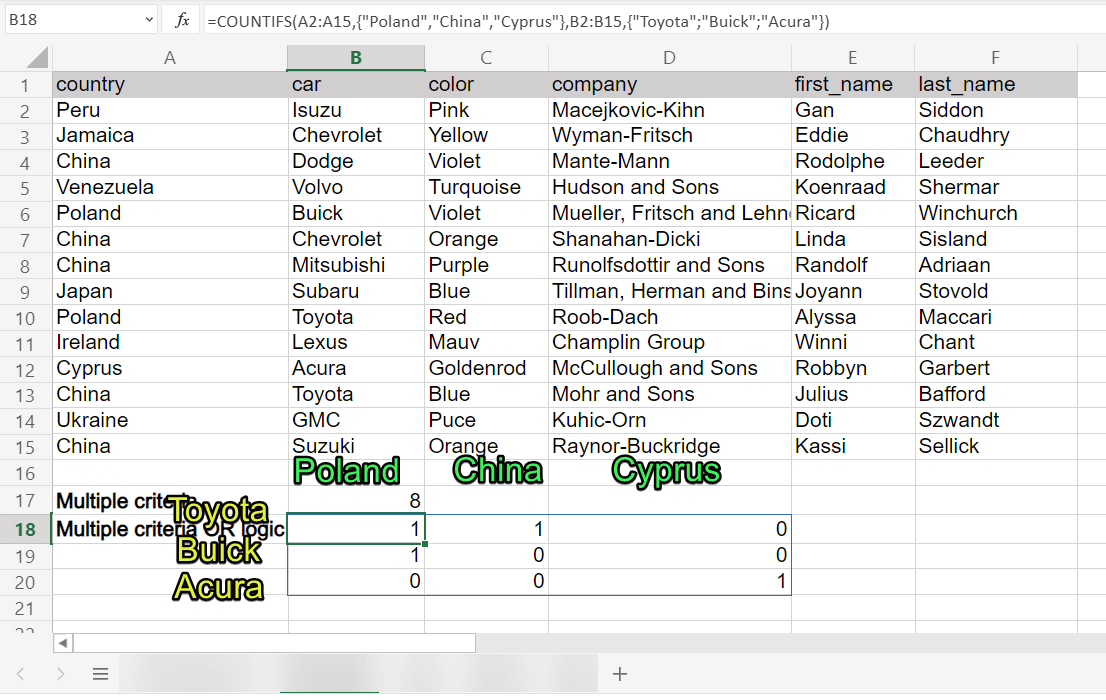This screenshot has height=700, width=1106.
Task: Select row 18 header
Action: 25,528
